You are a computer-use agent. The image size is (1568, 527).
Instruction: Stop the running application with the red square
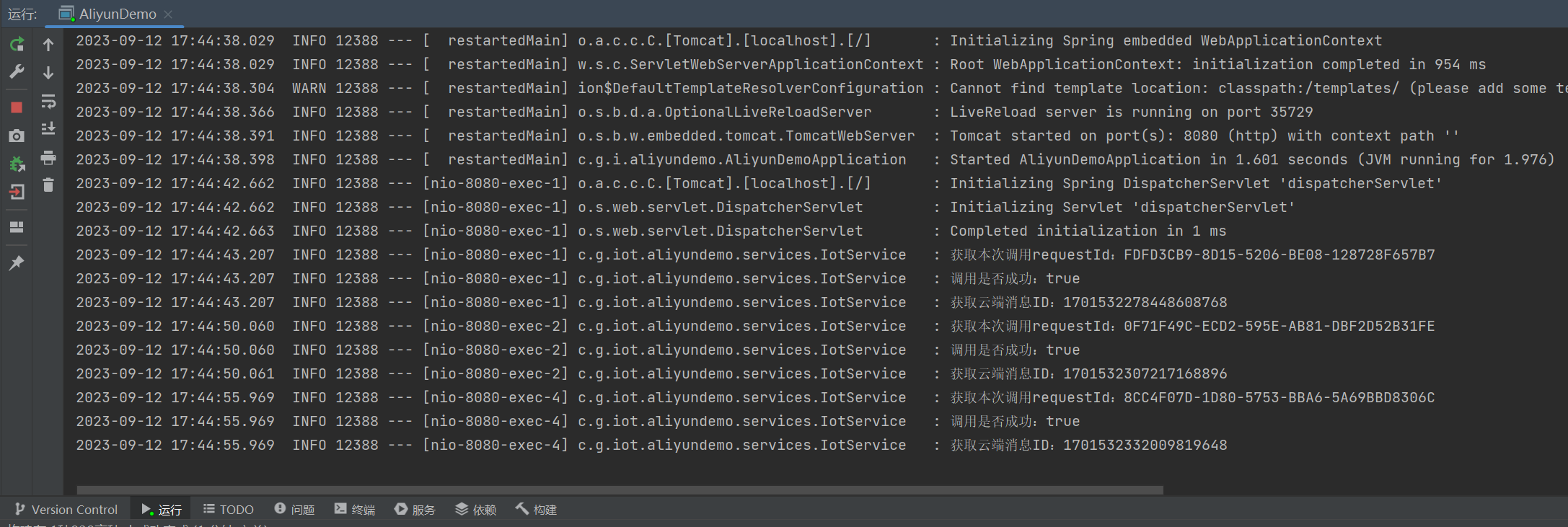pos(17,107)
